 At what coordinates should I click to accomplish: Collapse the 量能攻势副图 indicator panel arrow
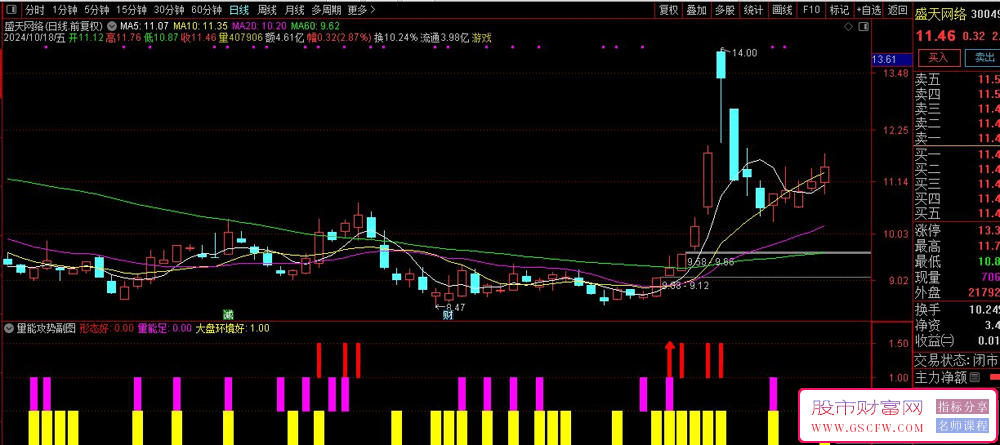tap(9, 328)
